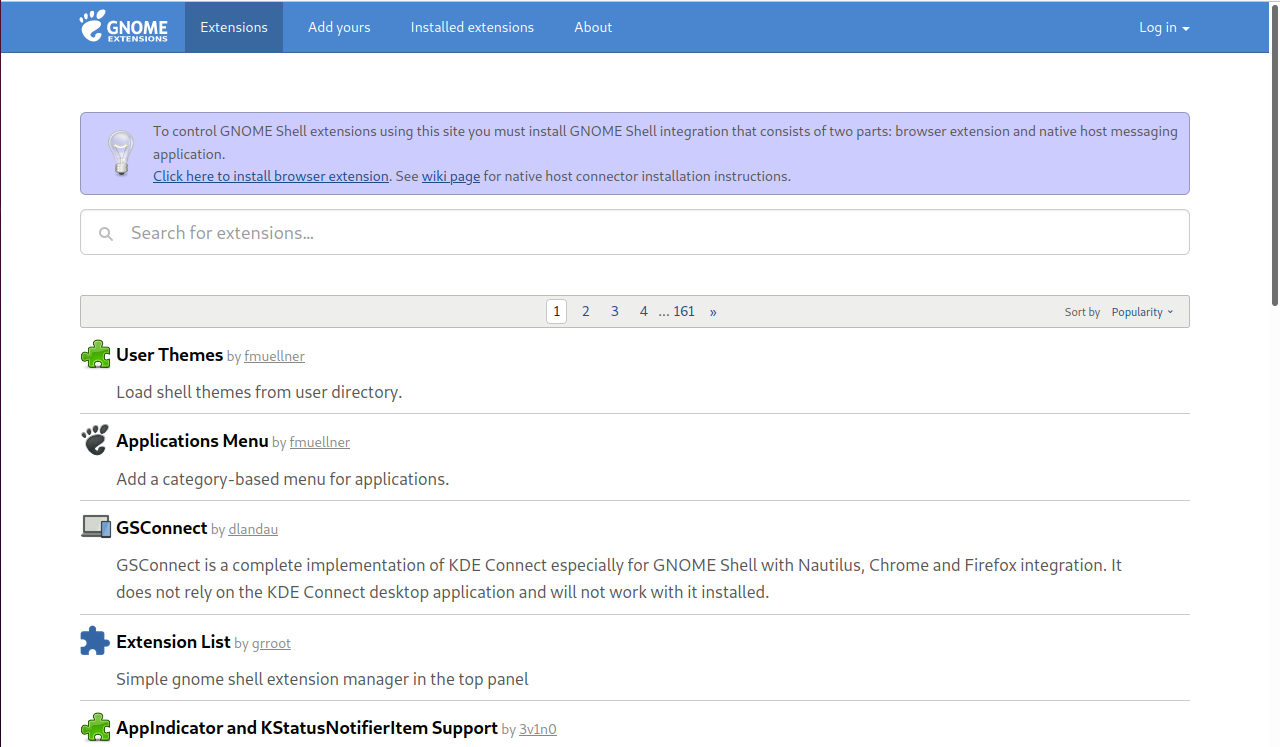Image resolution: width=1280 pixels, height=747 pixels.
Task: Click the Applications Menu footprint icon
Action: [x=95, y=440]
